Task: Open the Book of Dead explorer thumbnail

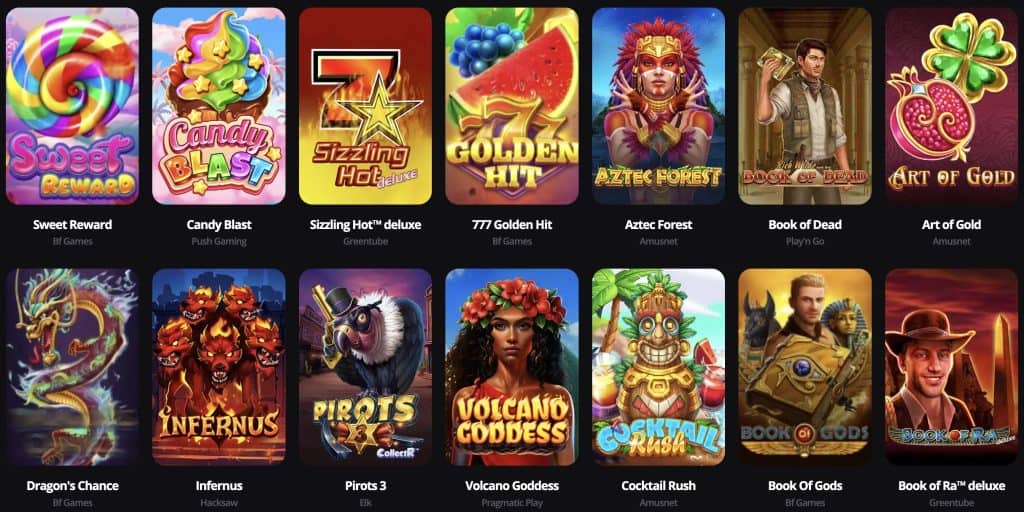Action: coord(805,106)
